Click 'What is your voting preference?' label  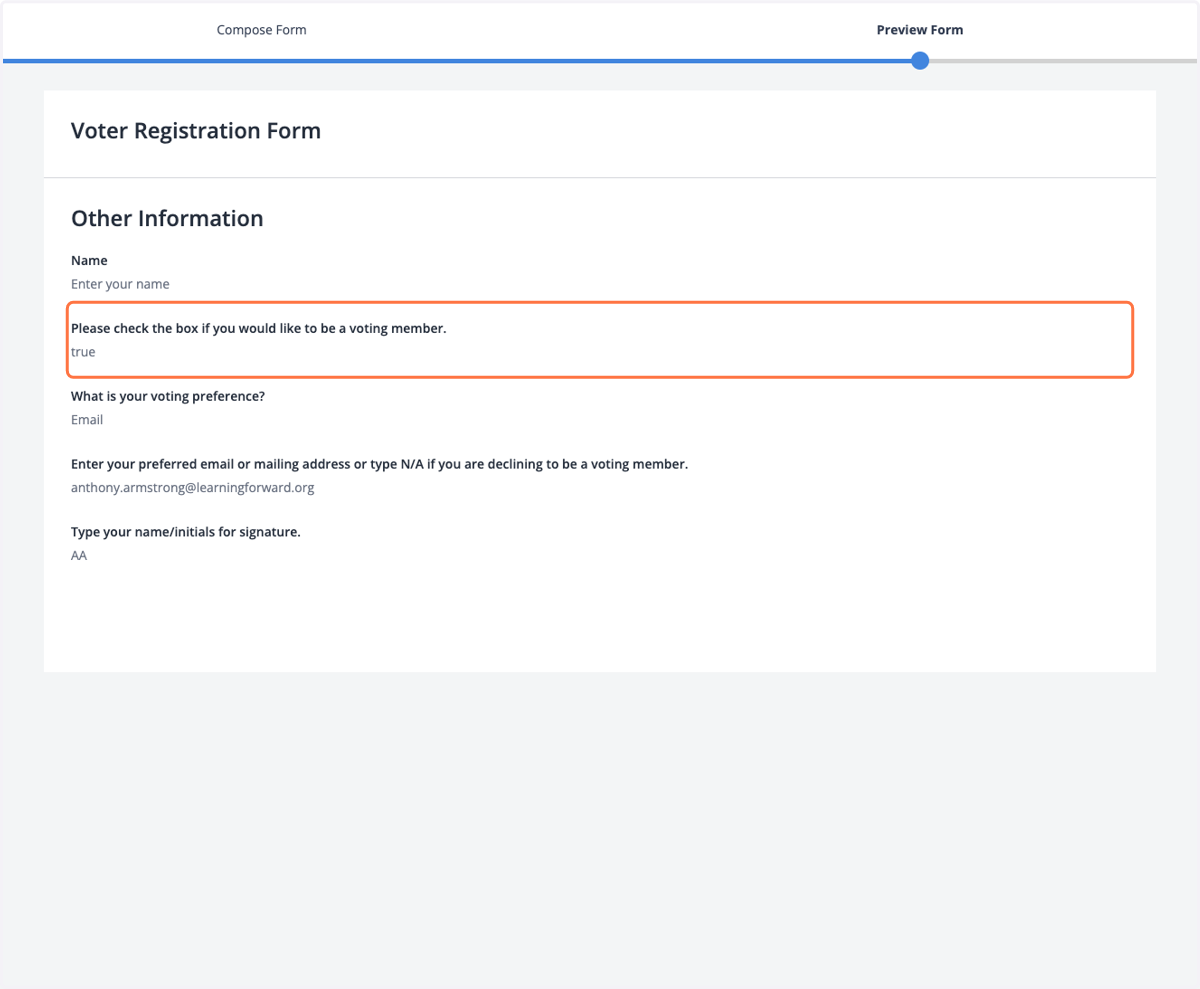168,396
